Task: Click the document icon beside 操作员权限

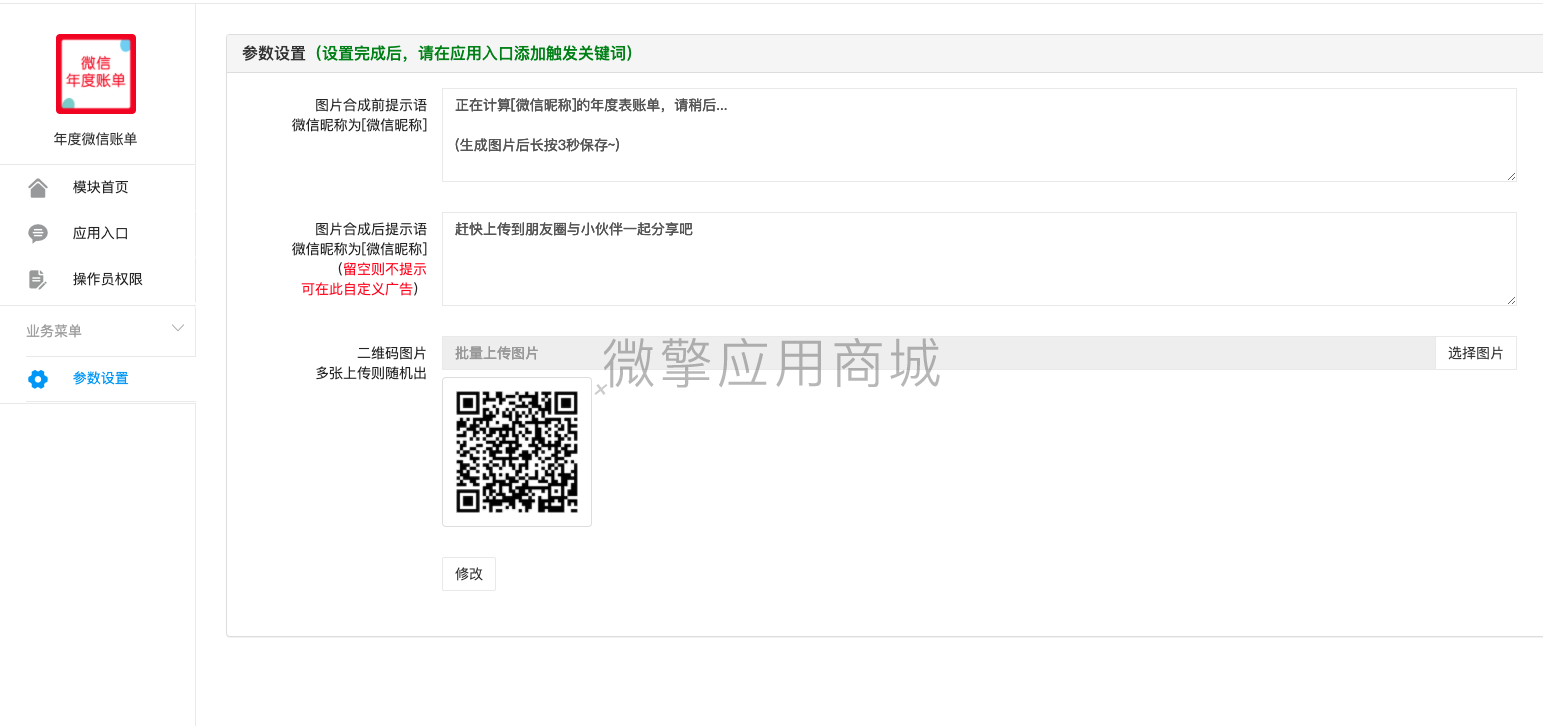Action: tap(38, 280)
